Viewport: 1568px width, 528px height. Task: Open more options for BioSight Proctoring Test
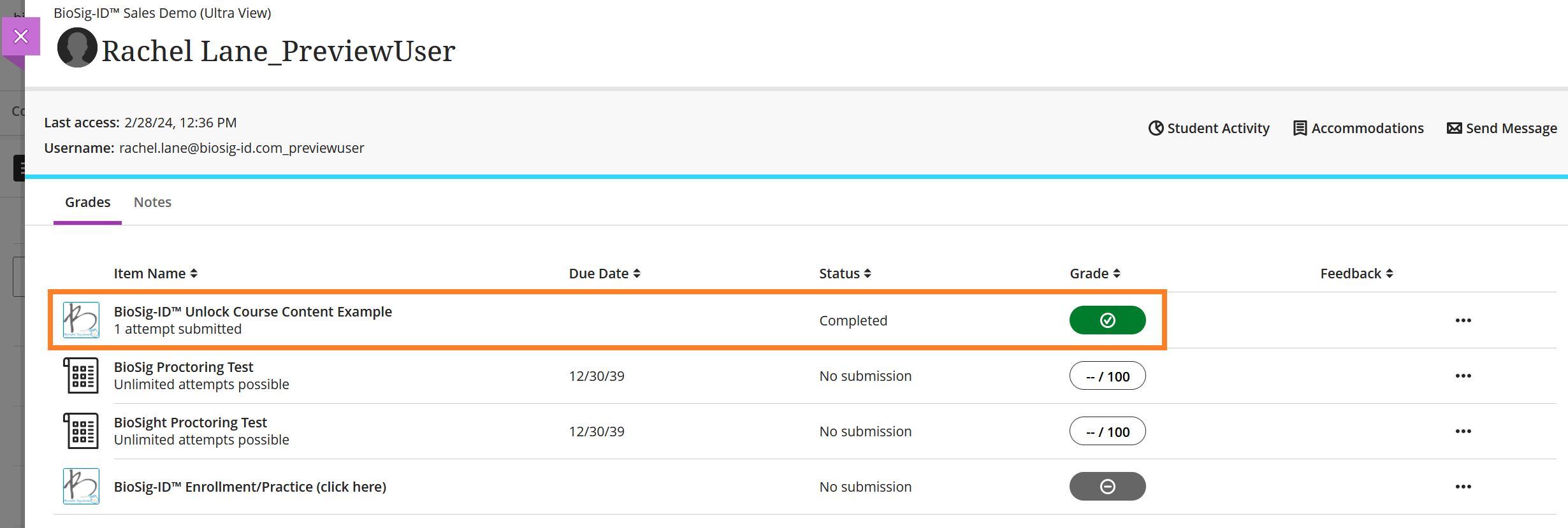(1463, 431)
